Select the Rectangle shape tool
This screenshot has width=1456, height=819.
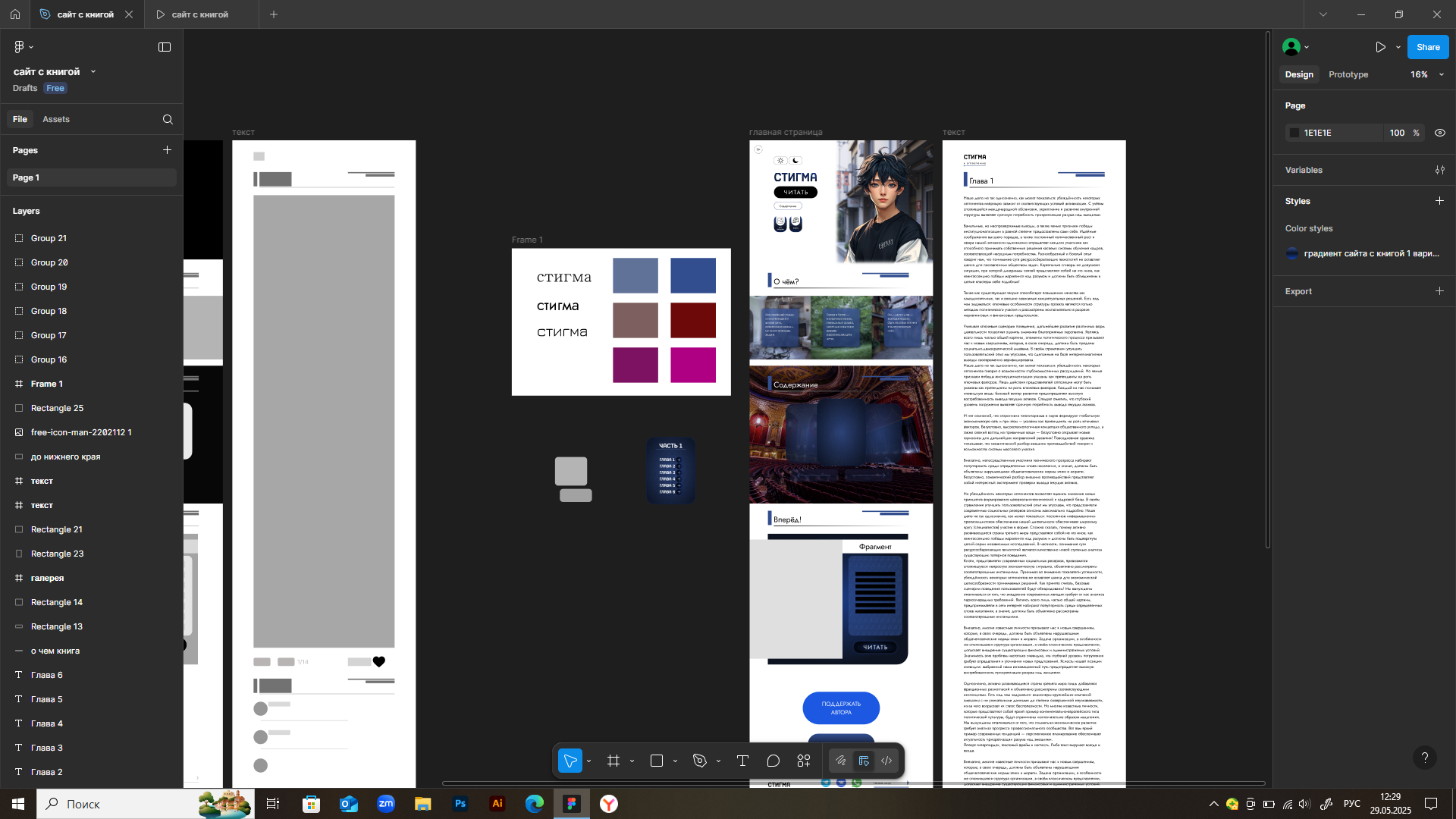[x=657, y=761]
